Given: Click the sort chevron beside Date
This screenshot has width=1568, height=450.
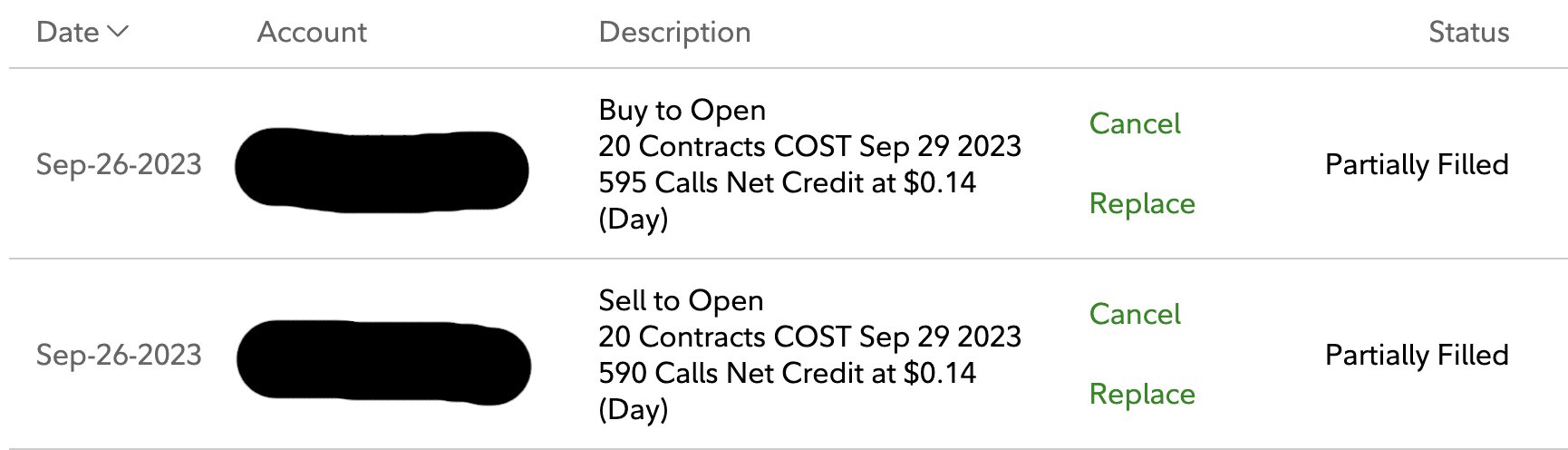Looking at the screenshot, I should (118, 32).
